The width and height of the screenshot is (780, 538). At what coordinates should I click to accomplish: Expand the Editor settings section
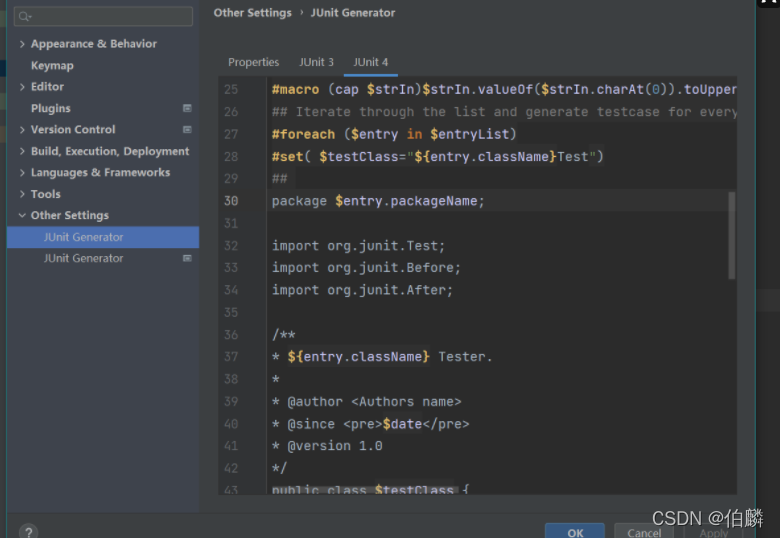tap(22, 87)
